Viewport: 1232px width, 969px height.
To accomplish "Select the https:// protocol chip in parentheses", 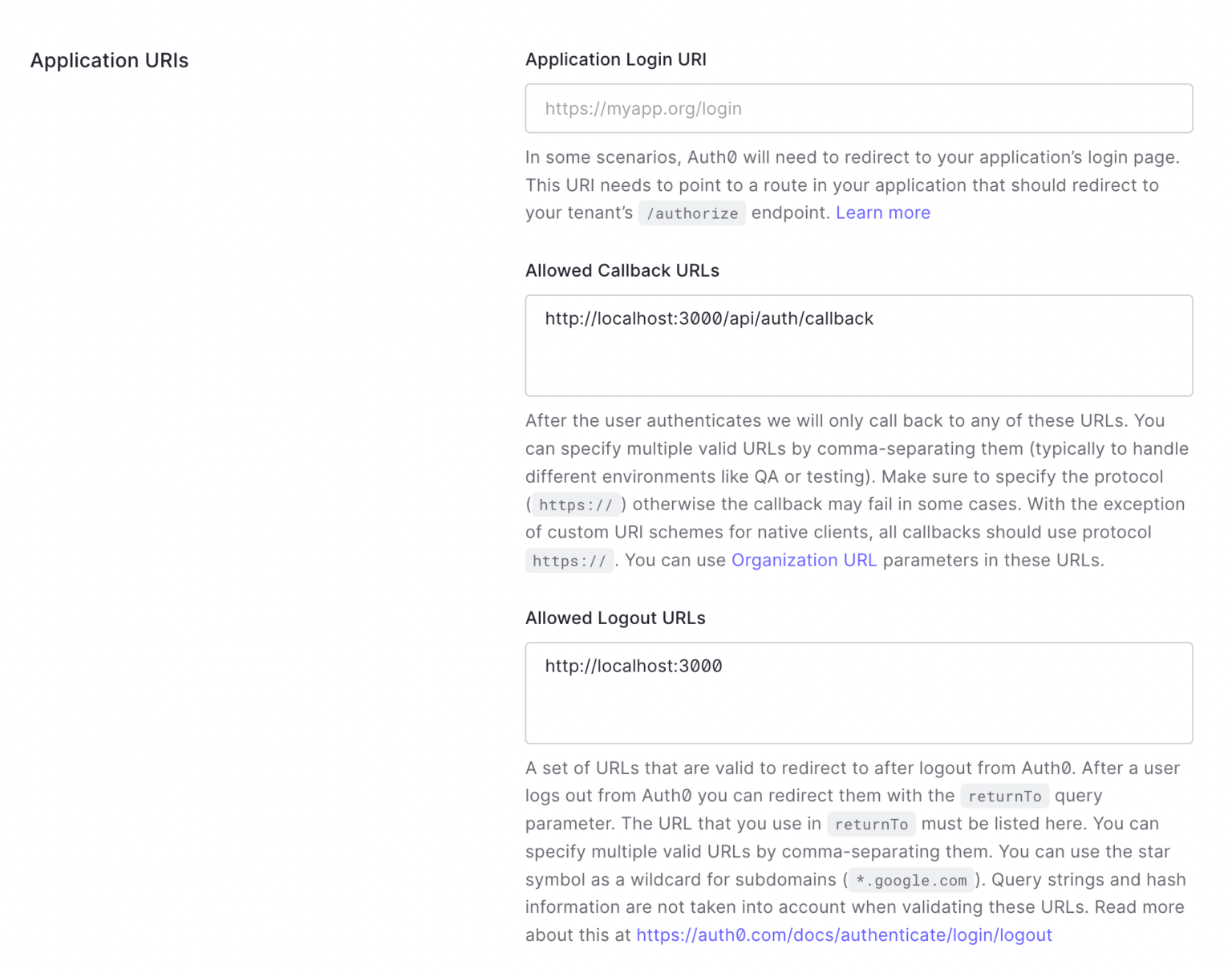I will (576, 505).
